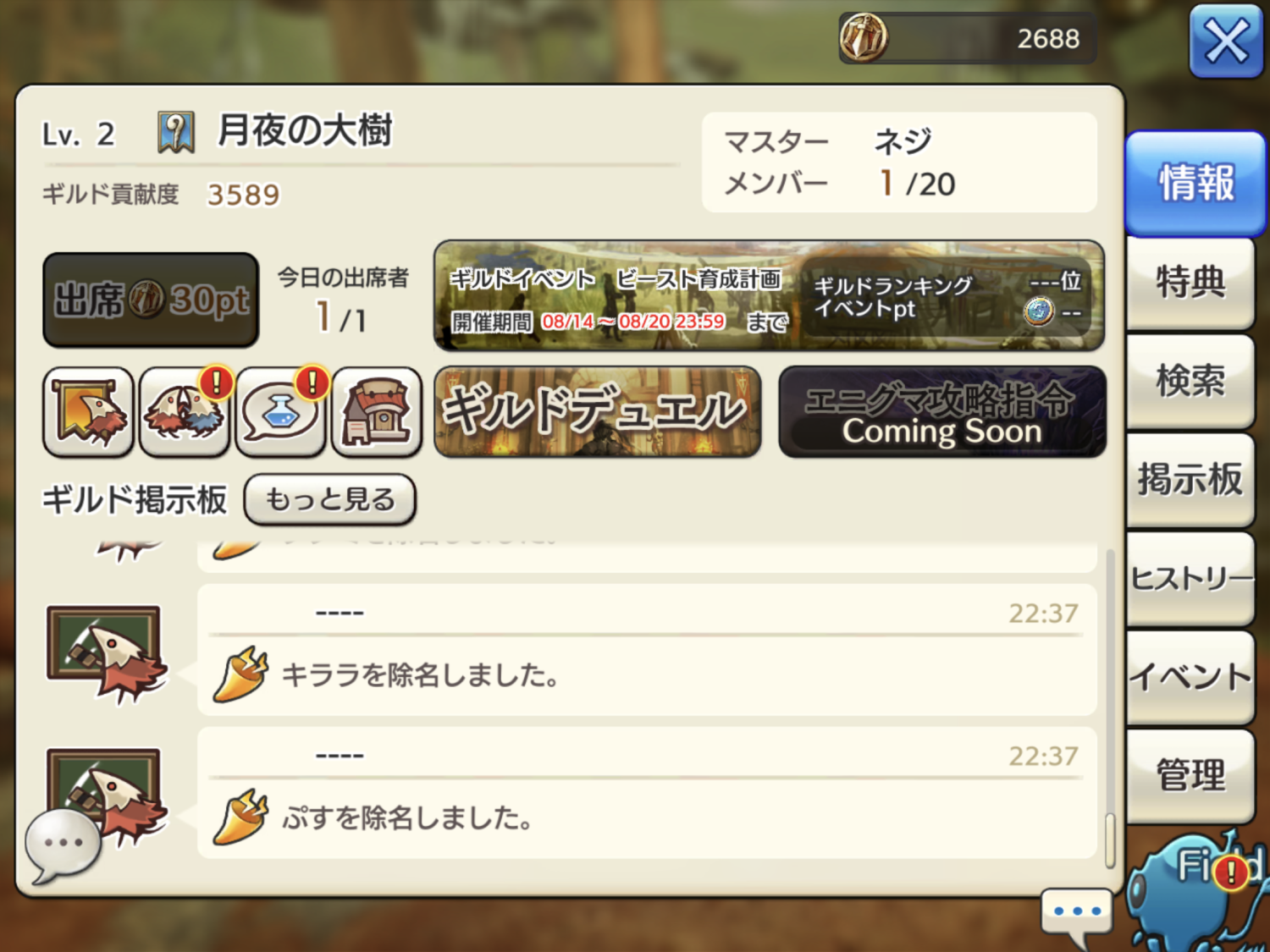Image resolution: width=1270 pixels, height=952 pixels.
Task: Click the もっと見る button
Action: pyautogui.click(x=330, y=499)
